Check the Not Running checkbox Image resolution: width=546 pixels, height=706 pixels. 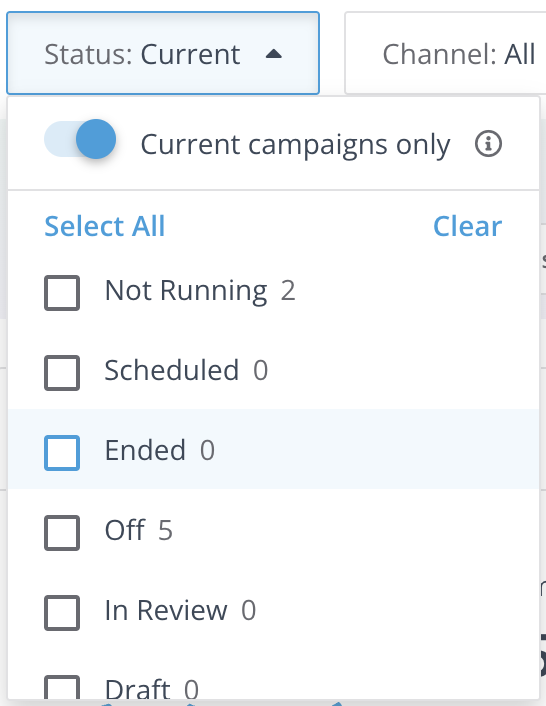(x=62, y=293)
